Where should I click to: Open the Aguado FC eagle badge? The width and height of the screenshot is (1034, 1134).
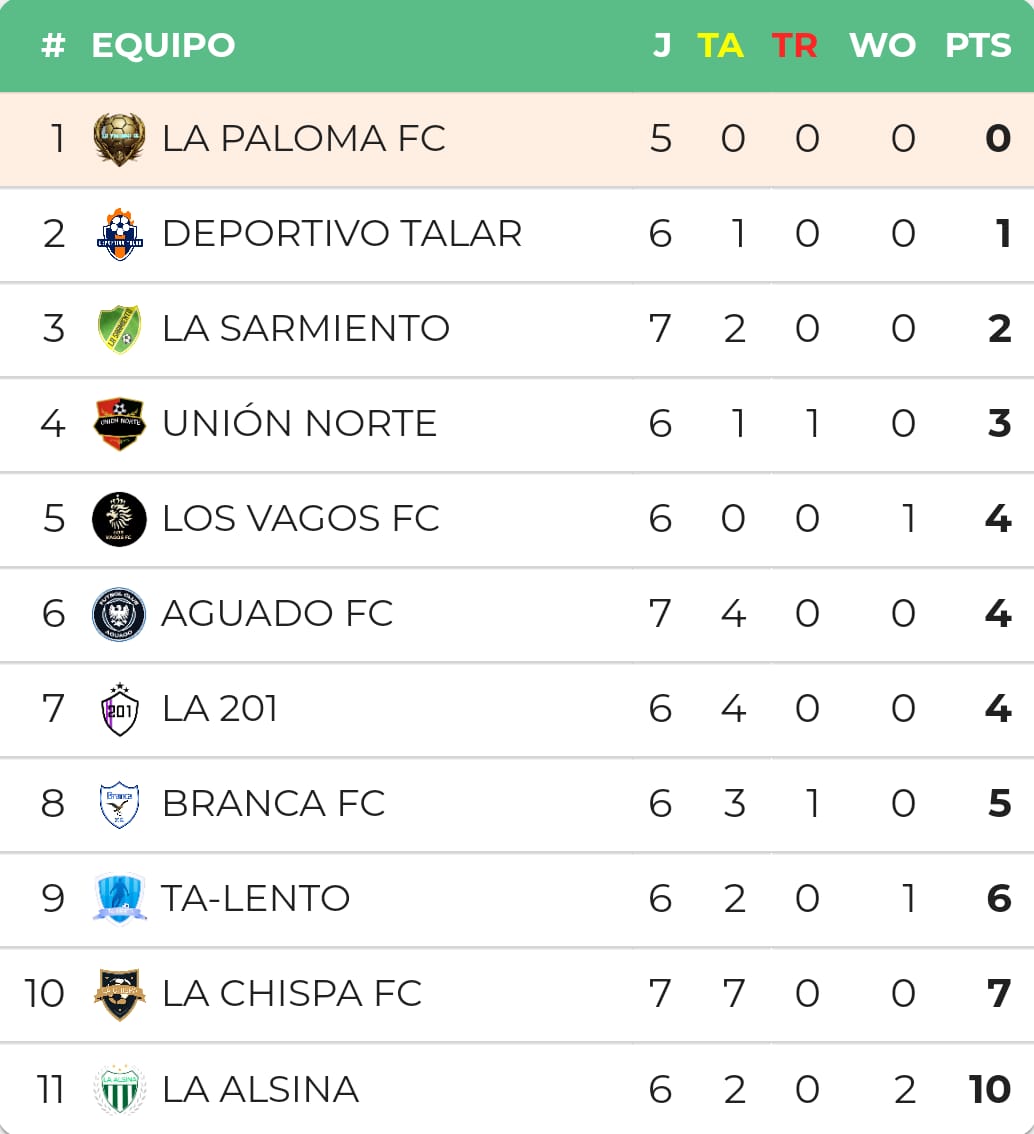tap(119, 614)
